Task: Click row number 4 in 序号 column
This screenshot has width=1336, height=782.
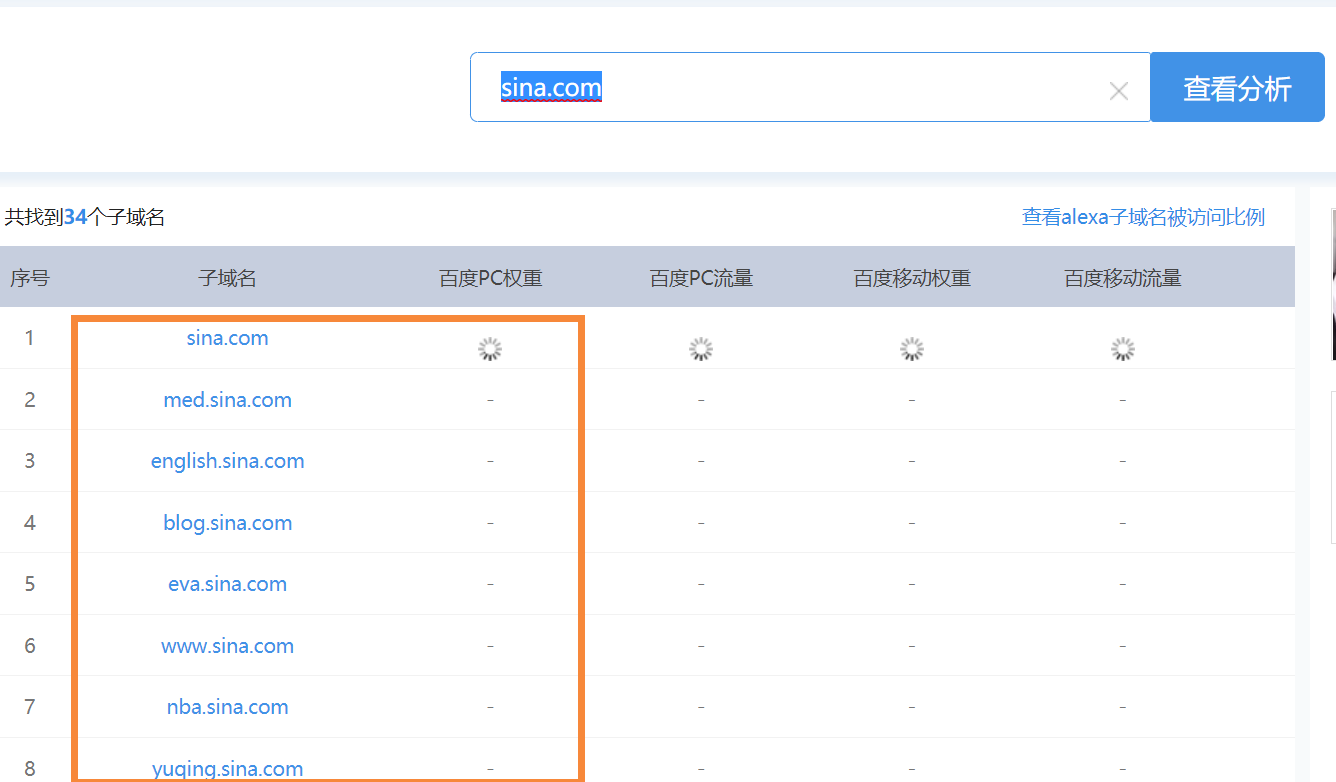Action: coord(29,523)
